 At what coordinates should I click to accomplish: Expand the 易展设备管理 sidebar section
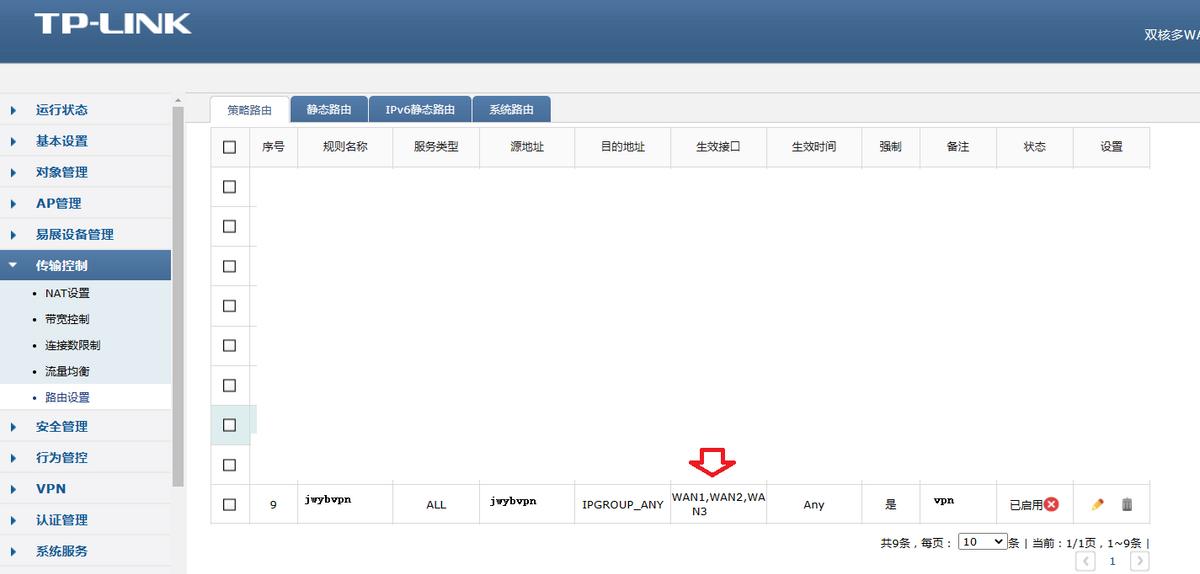pyautogui.click(x=85, y=234)
